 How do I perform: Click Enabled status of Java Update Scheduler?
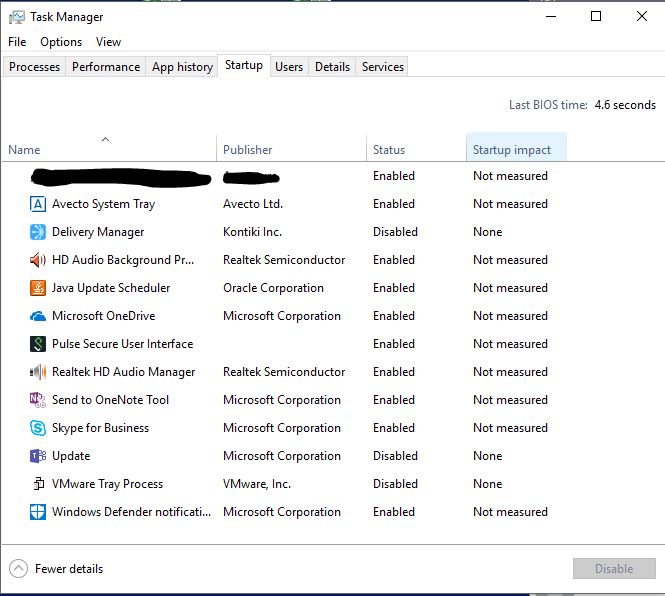(394, 288)
